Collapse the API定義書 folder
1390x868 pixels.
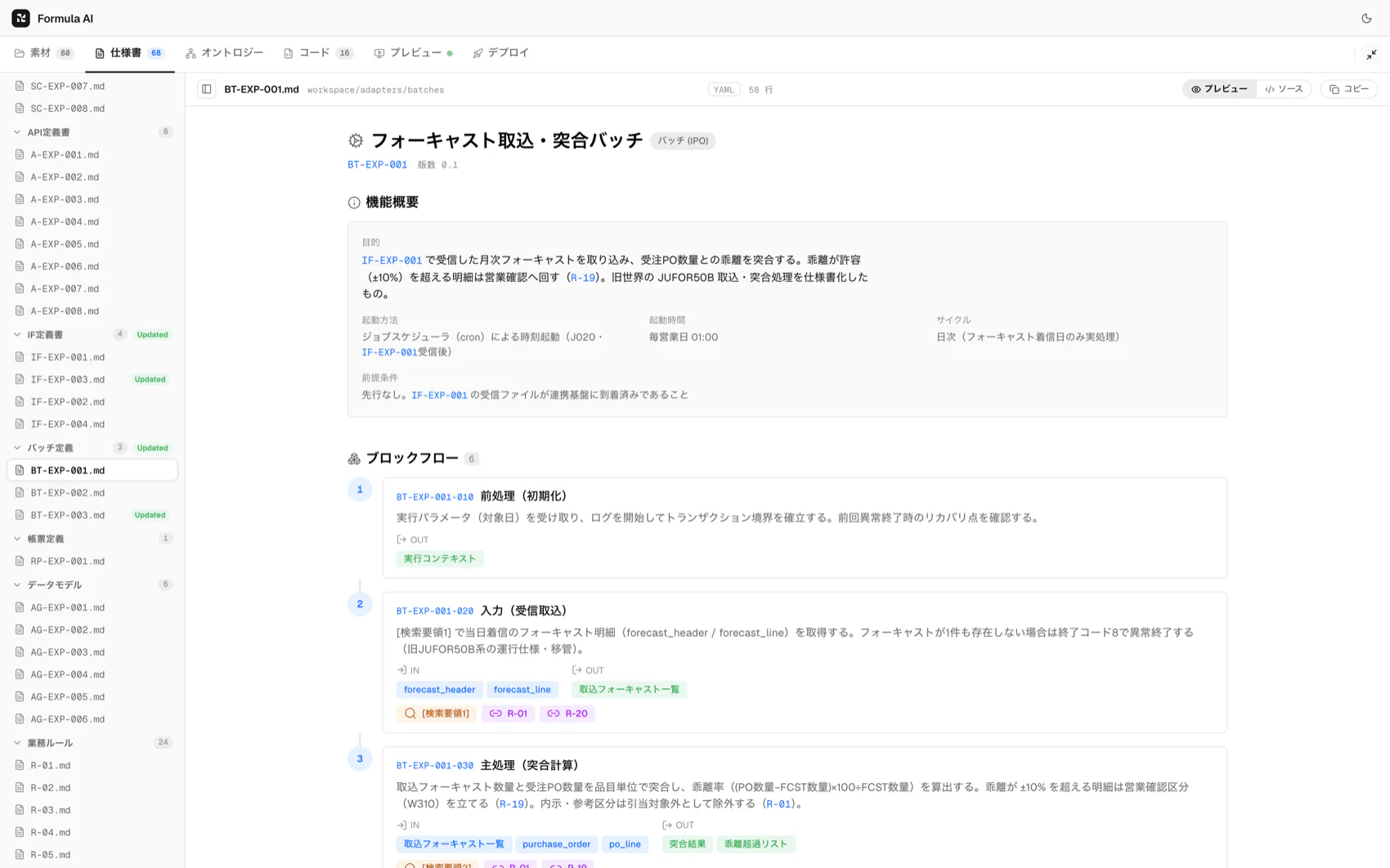(17, 132)
